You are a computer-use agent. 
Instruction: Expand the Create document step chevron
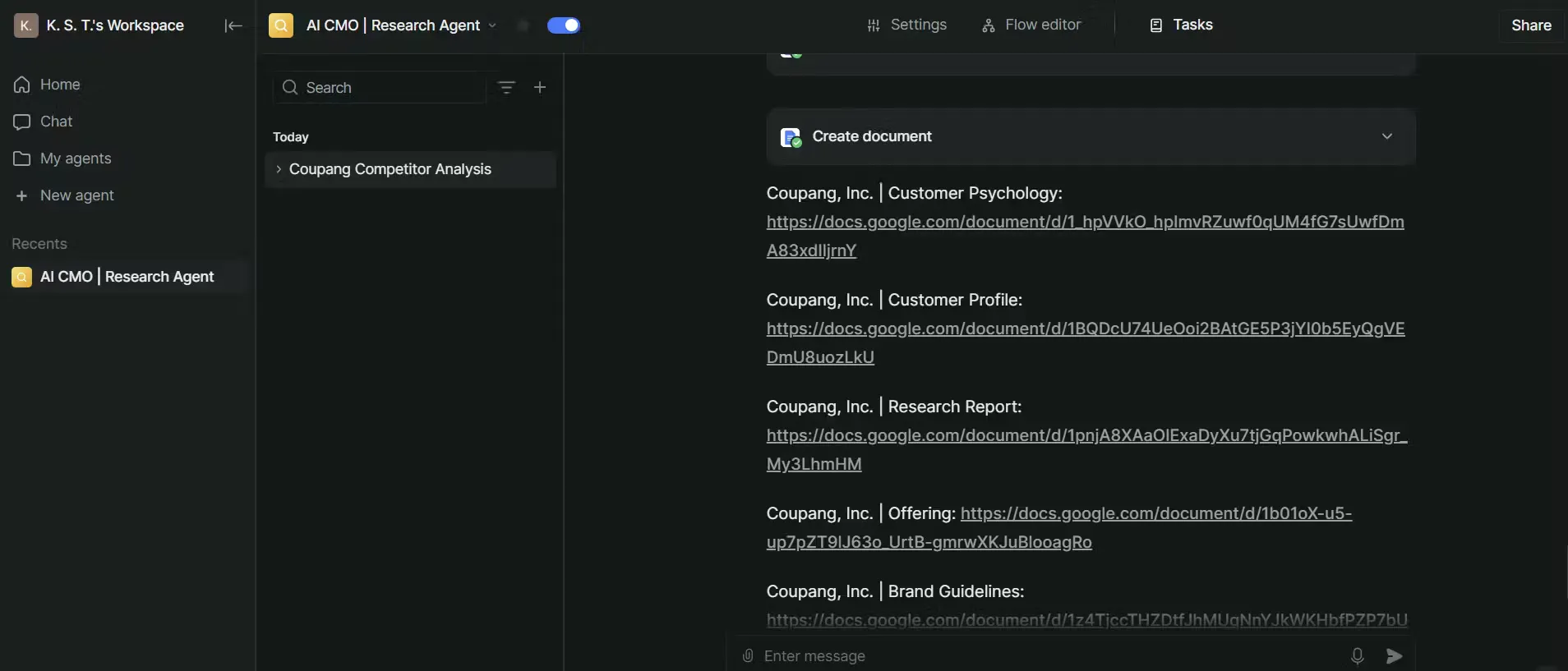1387,136
